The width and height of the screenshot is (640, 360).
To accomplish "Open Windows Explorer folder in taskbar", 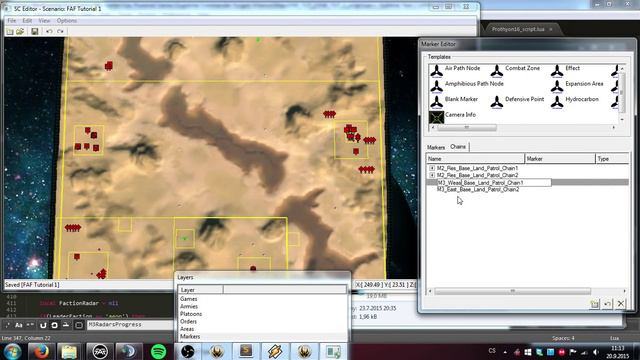I will click(x=69, y=351).
